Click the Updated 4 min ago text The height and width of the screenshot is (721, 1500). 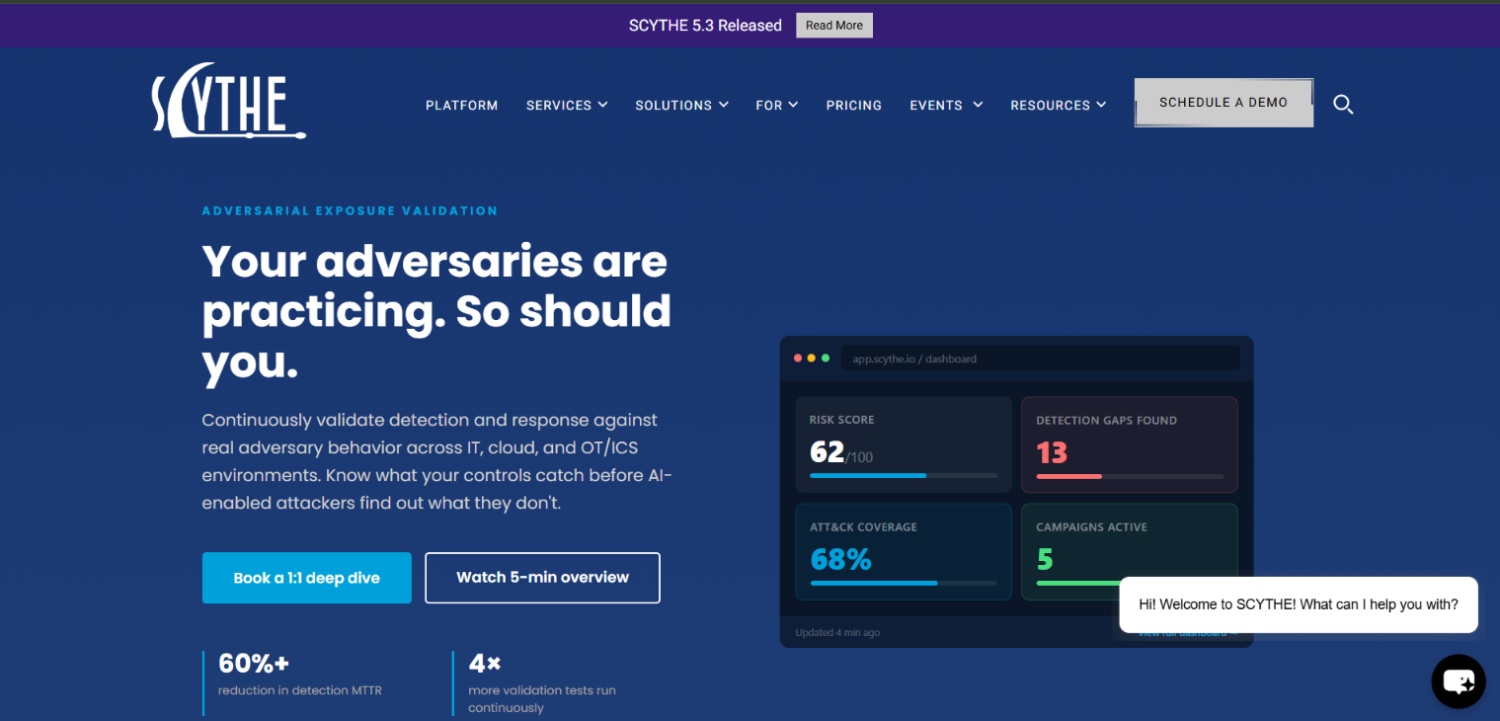838,633
